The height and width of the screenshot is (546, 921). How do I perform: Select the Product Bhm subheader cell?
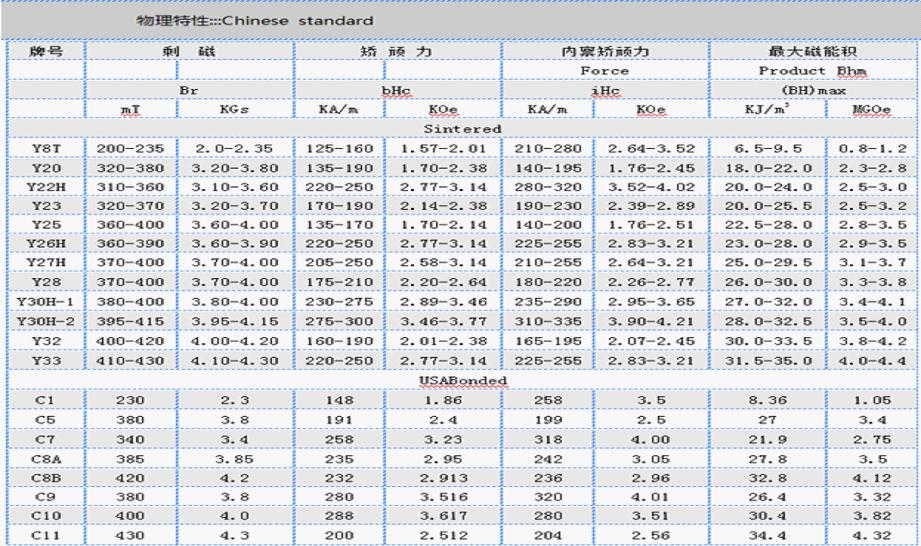tap(812, 71)
